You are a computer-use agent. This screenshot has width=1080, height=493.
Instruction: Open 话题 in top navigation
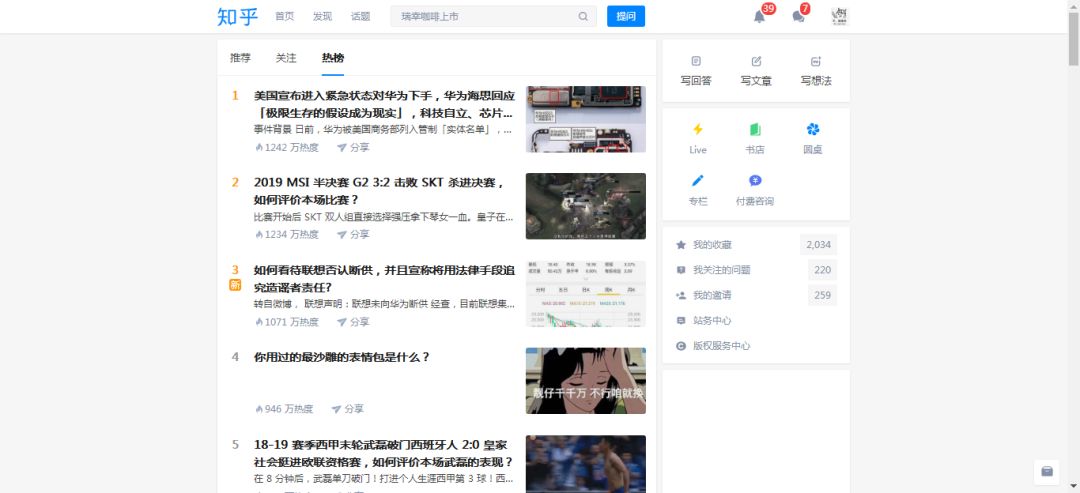pyautogui.click(x=360, y=17)
